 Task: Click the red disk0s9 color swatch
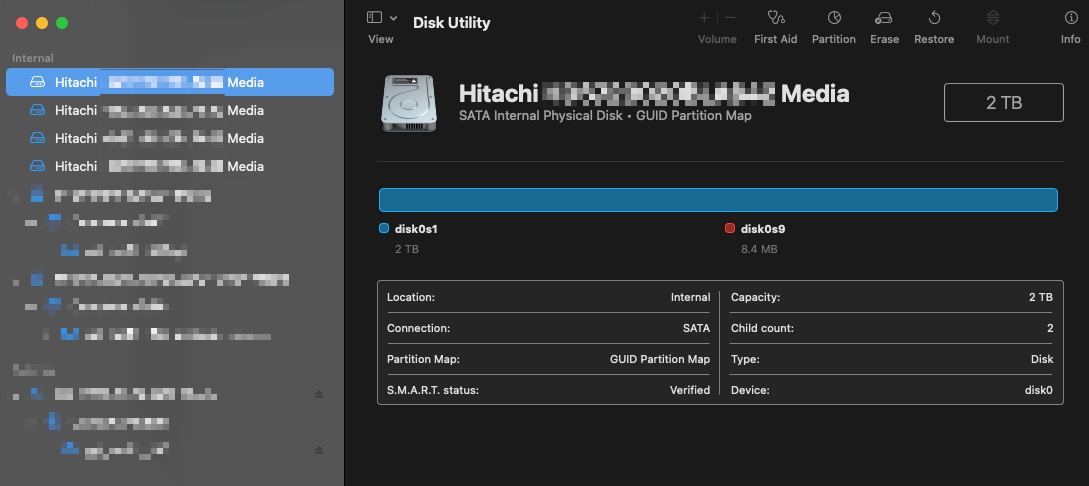[730, 228]
